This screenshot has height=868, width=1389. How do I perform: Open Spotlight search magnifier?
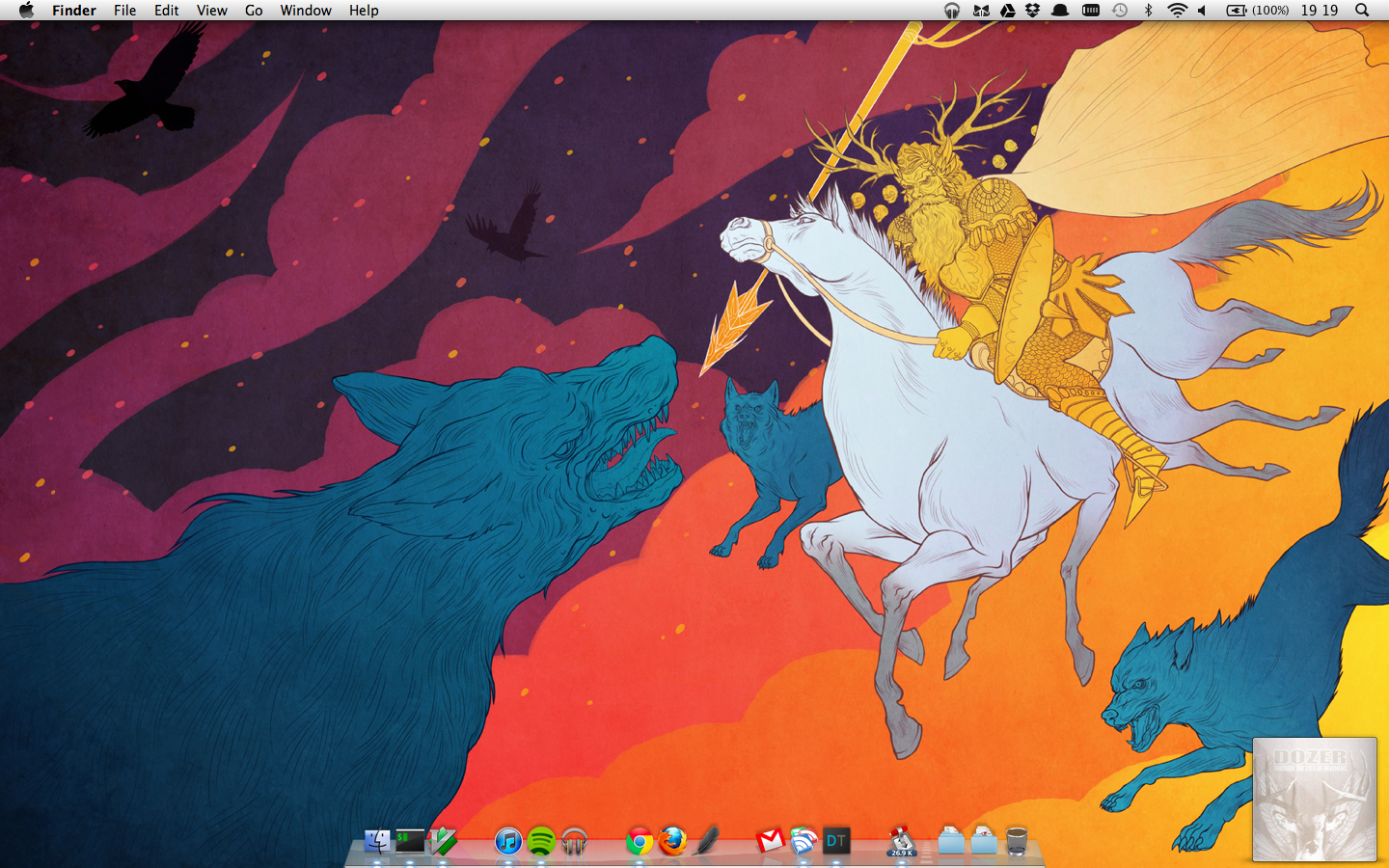tap(1362, 11)
